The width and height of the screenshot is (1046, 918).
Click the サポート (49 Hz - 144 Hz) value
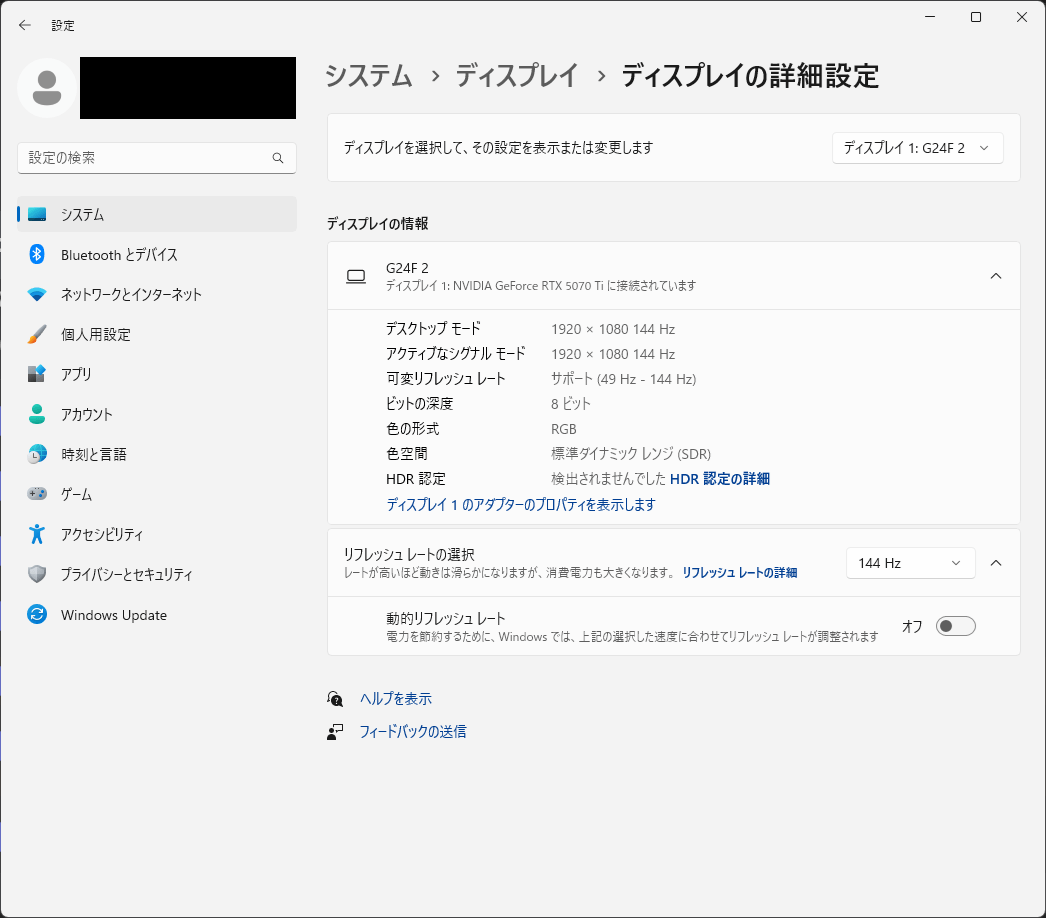pos(624,379)
